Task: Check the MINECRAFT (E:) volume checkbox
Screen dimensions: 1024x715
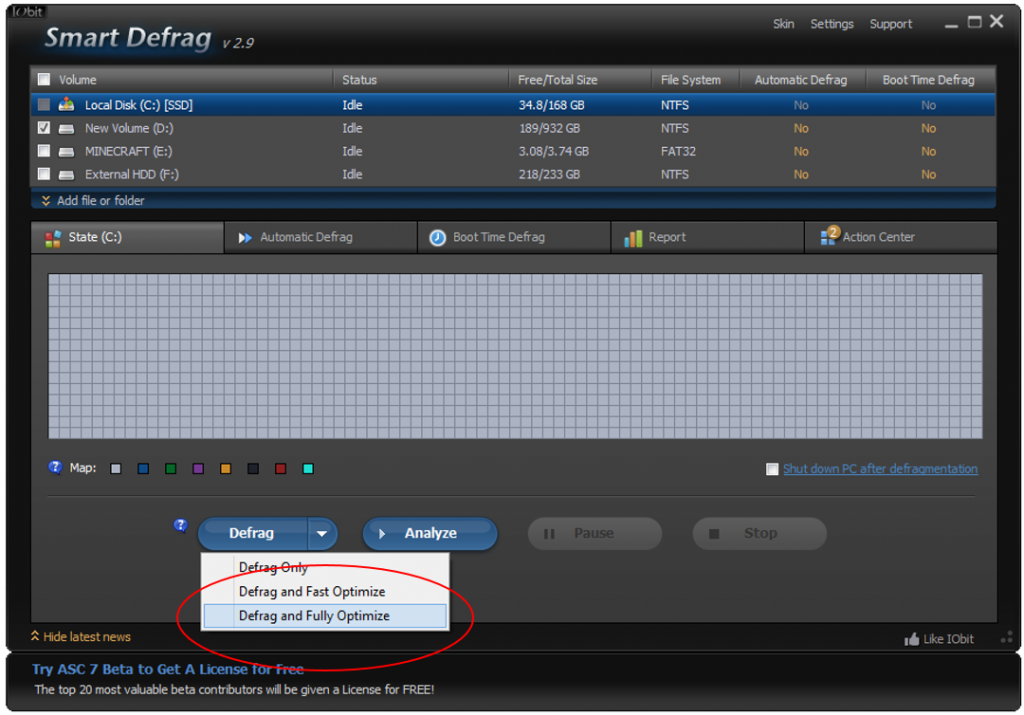Action: 44,151
